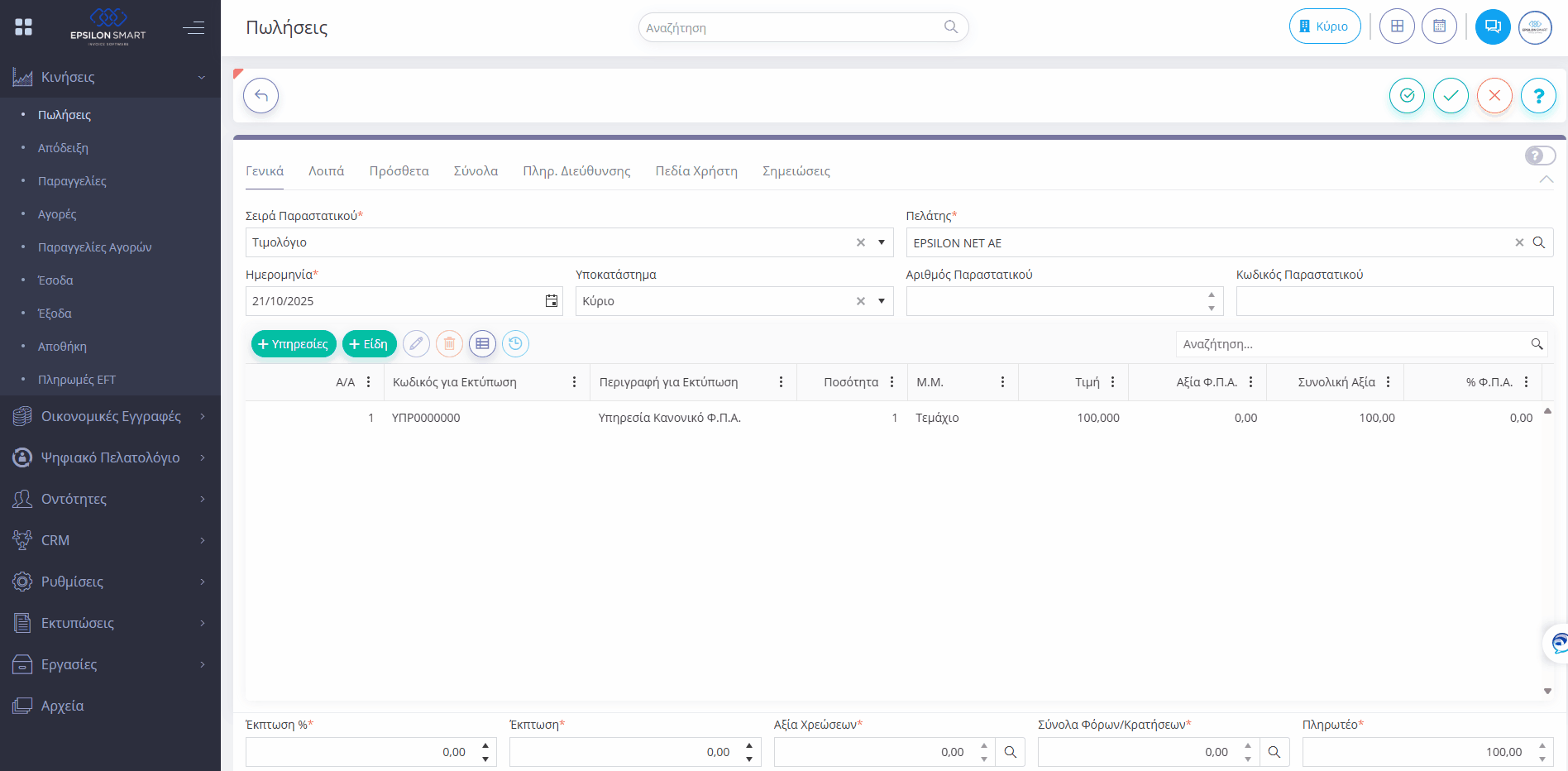
Task: Click the Είδη add button
Action: coord(369,344)
